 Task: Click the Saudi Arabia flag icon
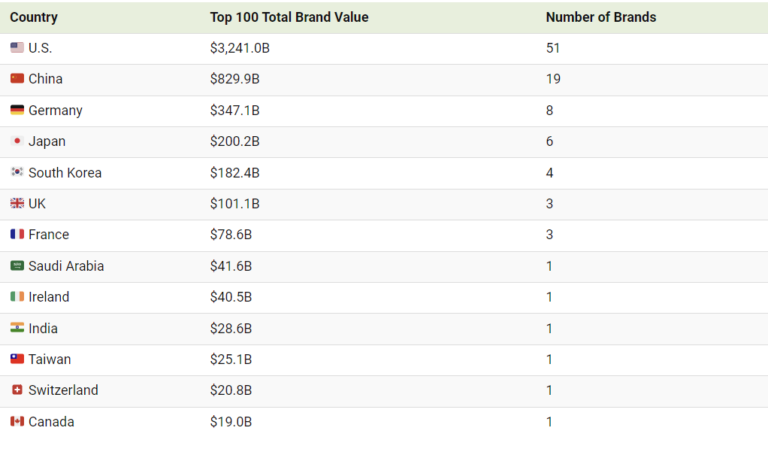(x=17, y=265)
